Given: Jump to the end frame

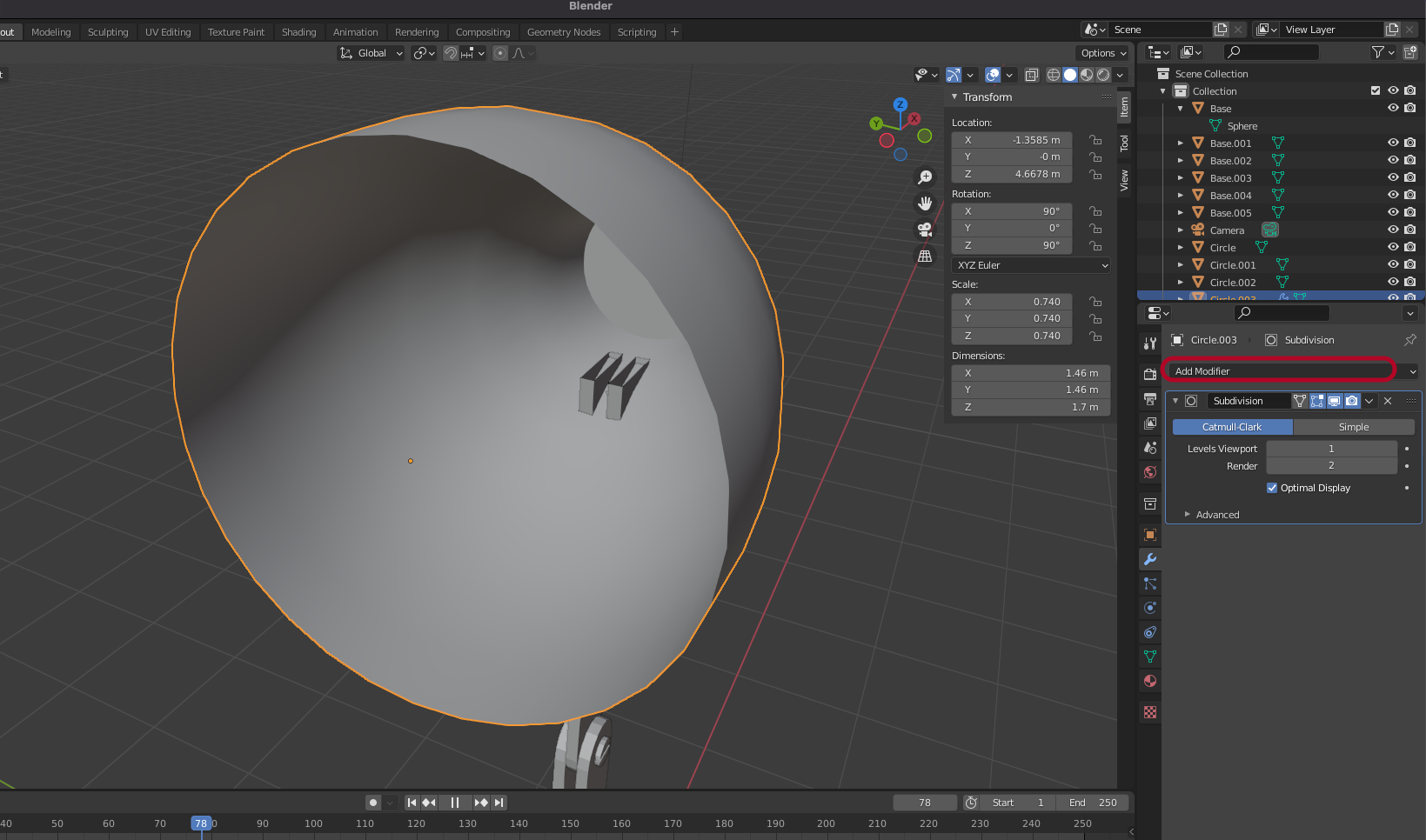Looking at the screenshot, I should click(499, 803).
